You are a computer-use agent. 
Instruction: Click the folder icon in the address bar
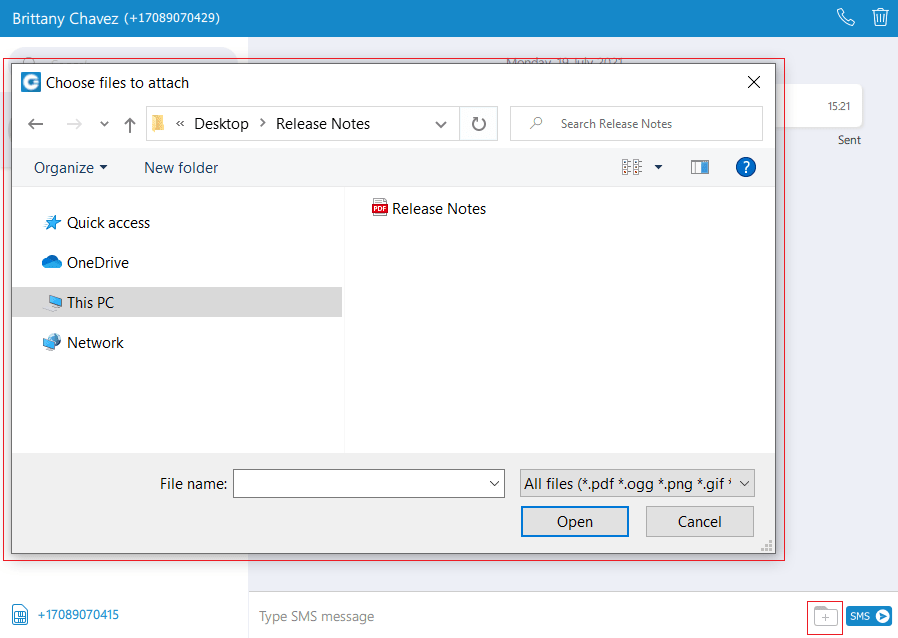coord(159,124)
